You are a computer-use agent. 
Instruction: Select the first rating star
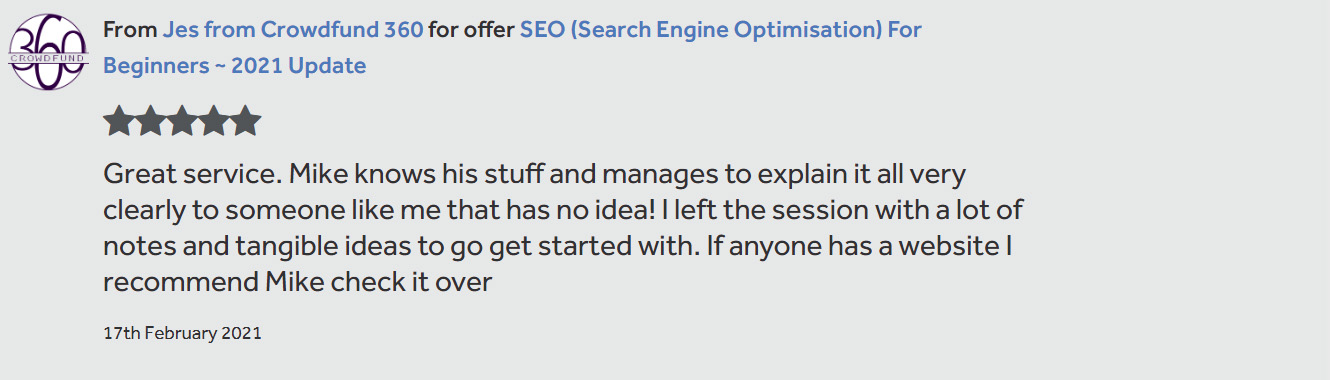coord(118,121)
